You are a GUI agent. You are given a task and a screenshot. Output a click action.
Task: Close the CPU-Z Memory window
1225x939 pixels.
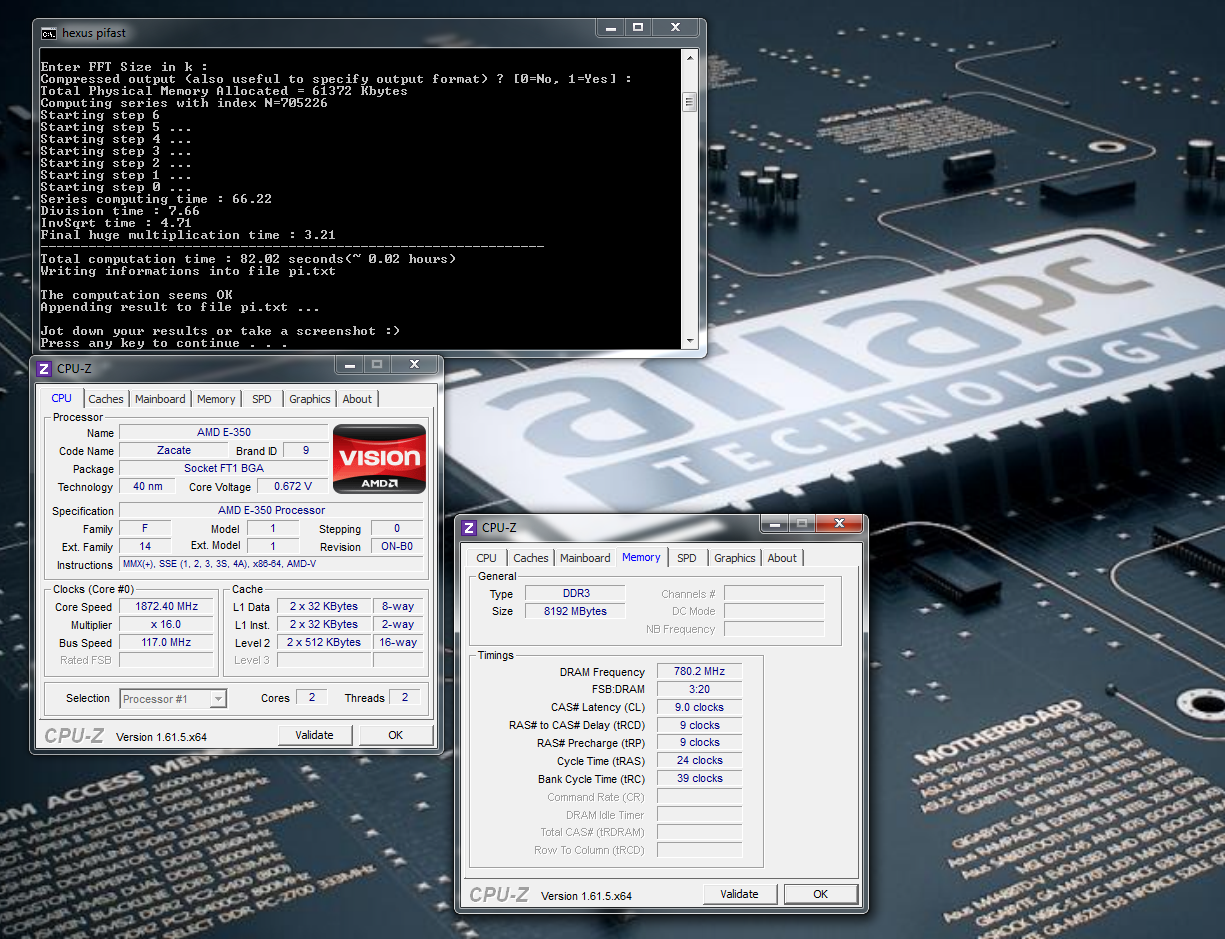(839, 523)
